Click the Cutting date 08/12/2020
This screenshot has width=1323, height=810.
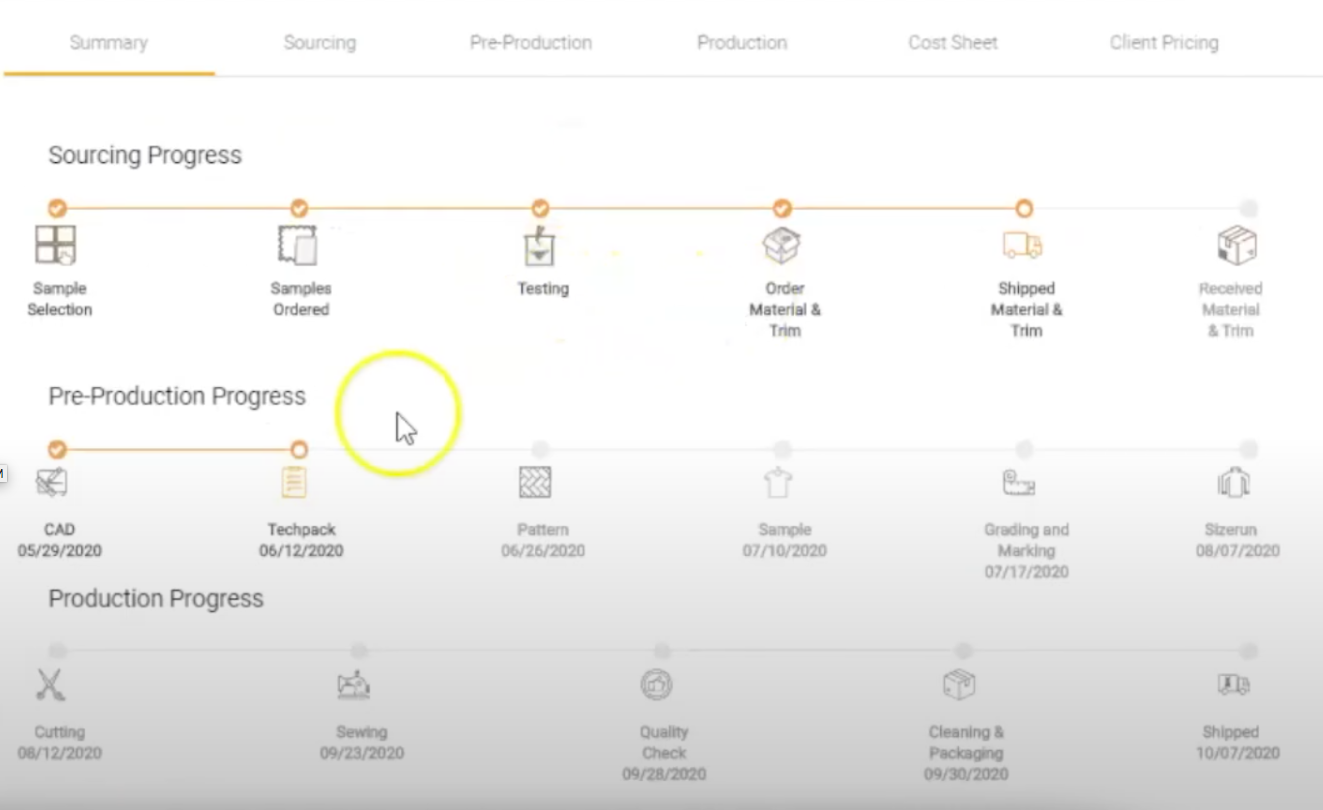[x=59, y=753]
